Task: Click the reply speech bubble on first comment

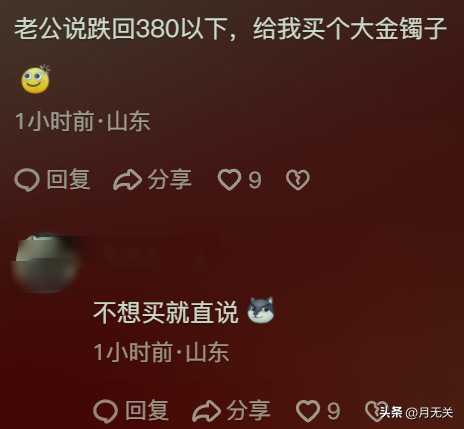Action: click(x=27, y=180)
